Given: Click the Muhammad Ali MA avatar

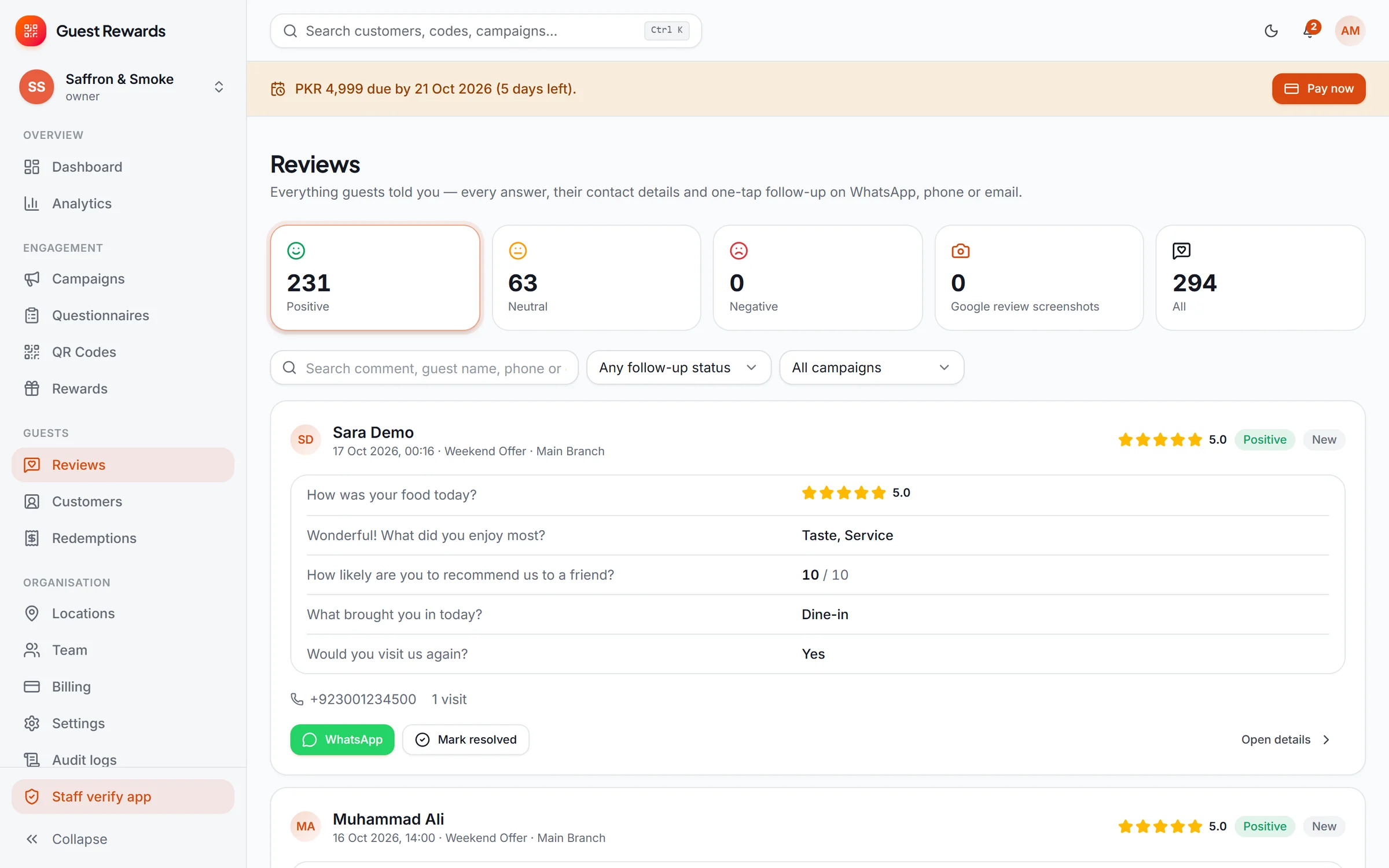Looking at the screenshot, I should tap(305, 826).
